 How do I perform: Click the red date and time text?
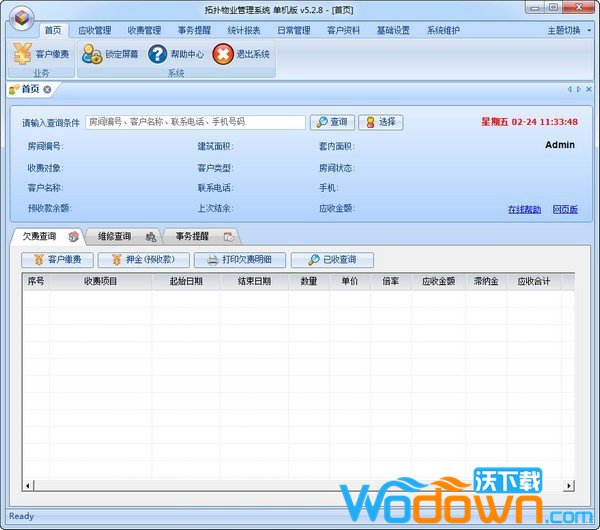pos(530,122)
